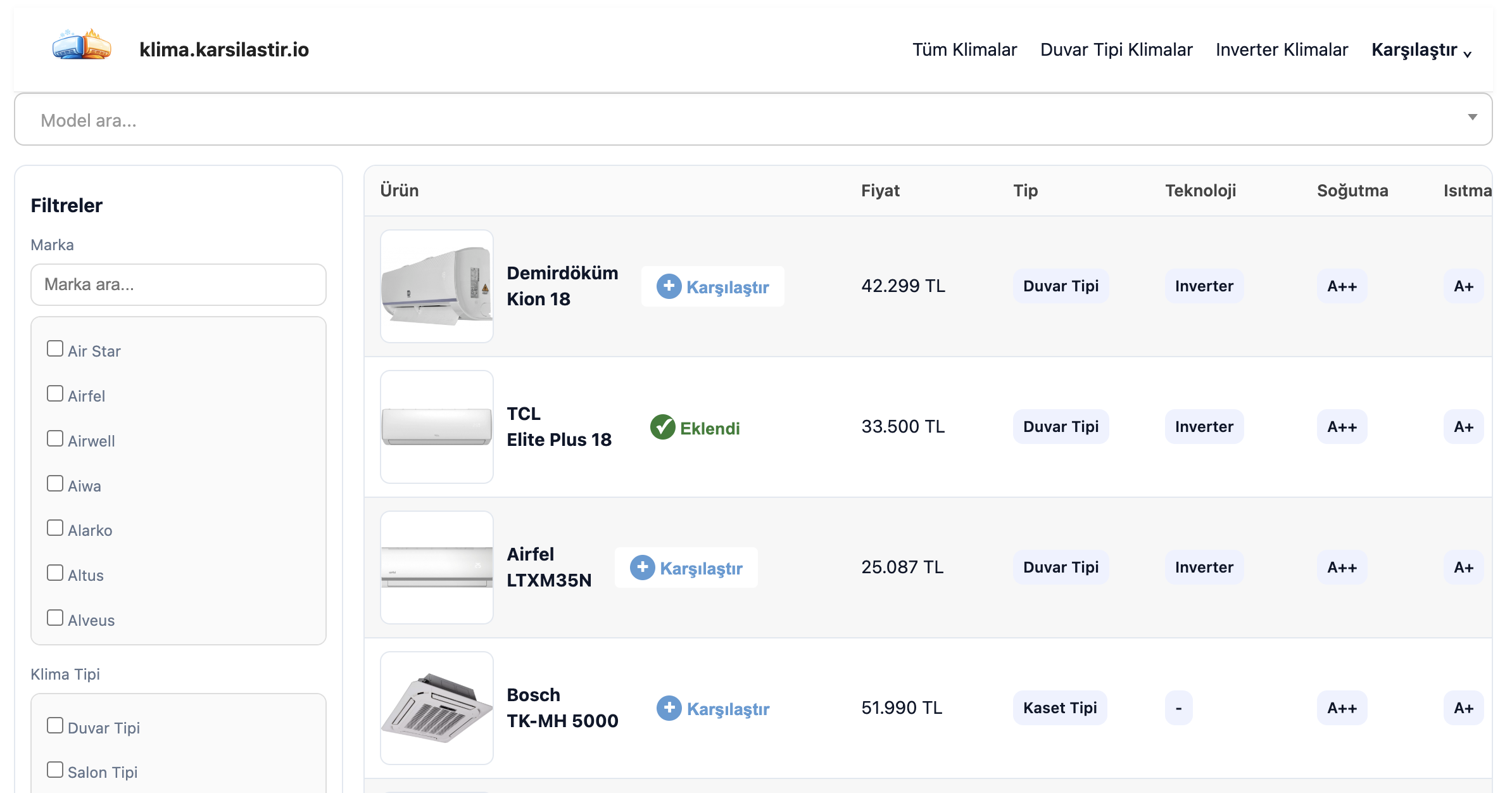The height and width of the screenshot is (793, 1512).
Task: Open the Bosch TK-MH 5000 cassette unit image
Action: pyautogui.click(x=436, y=707)
